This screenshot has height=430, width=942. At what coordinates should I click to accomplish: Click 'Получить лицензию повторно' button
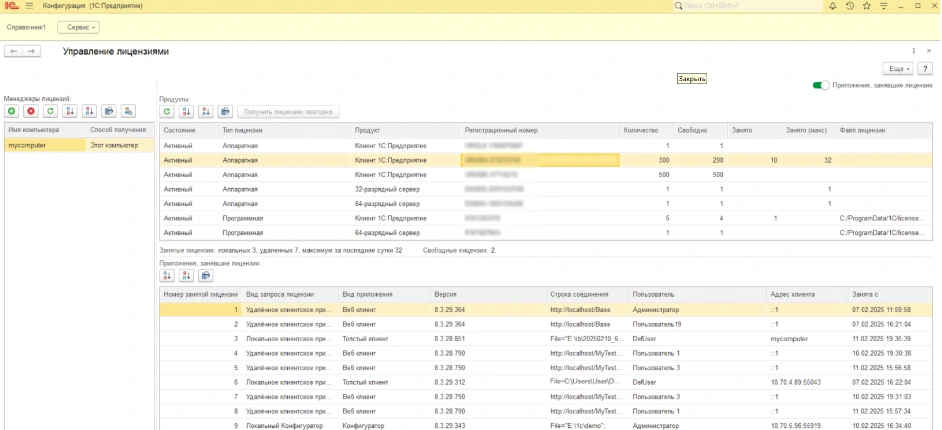coord(289,112)
